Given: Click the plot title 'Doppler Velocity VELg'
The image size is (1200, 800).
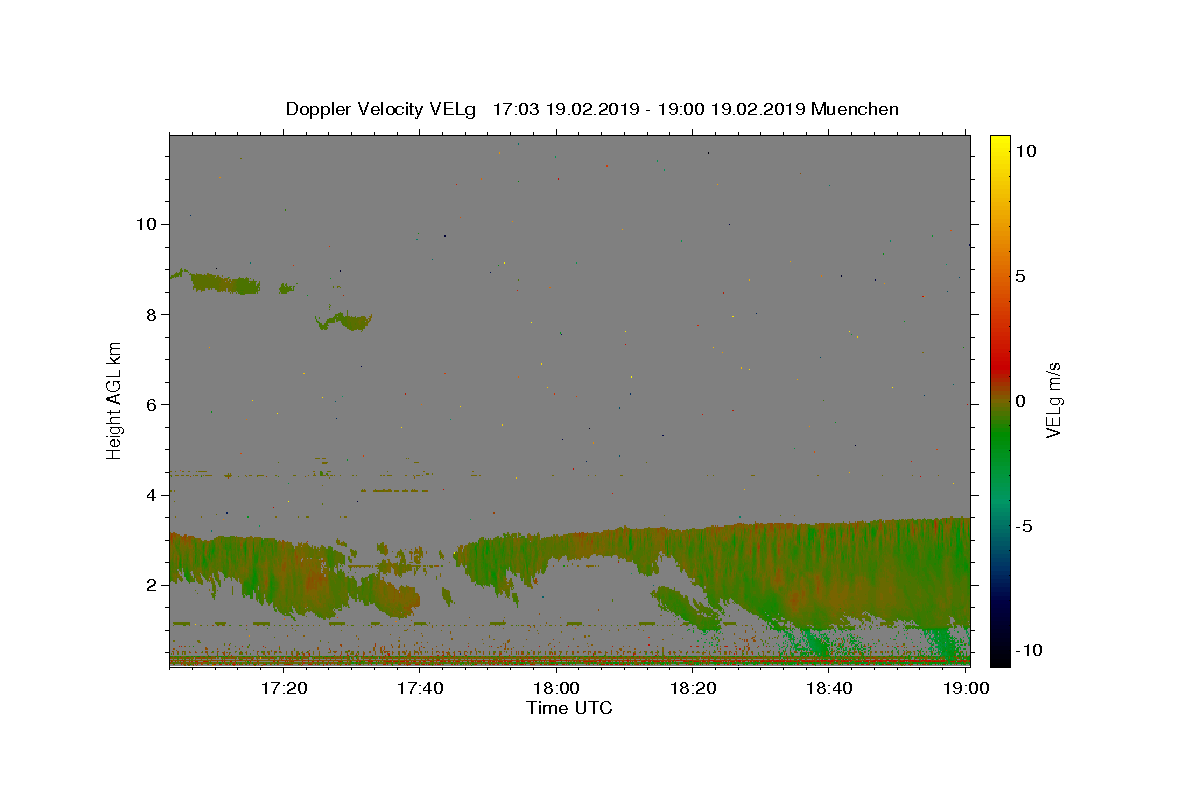Looking at the screenshot, I should [x=382, y=109].
